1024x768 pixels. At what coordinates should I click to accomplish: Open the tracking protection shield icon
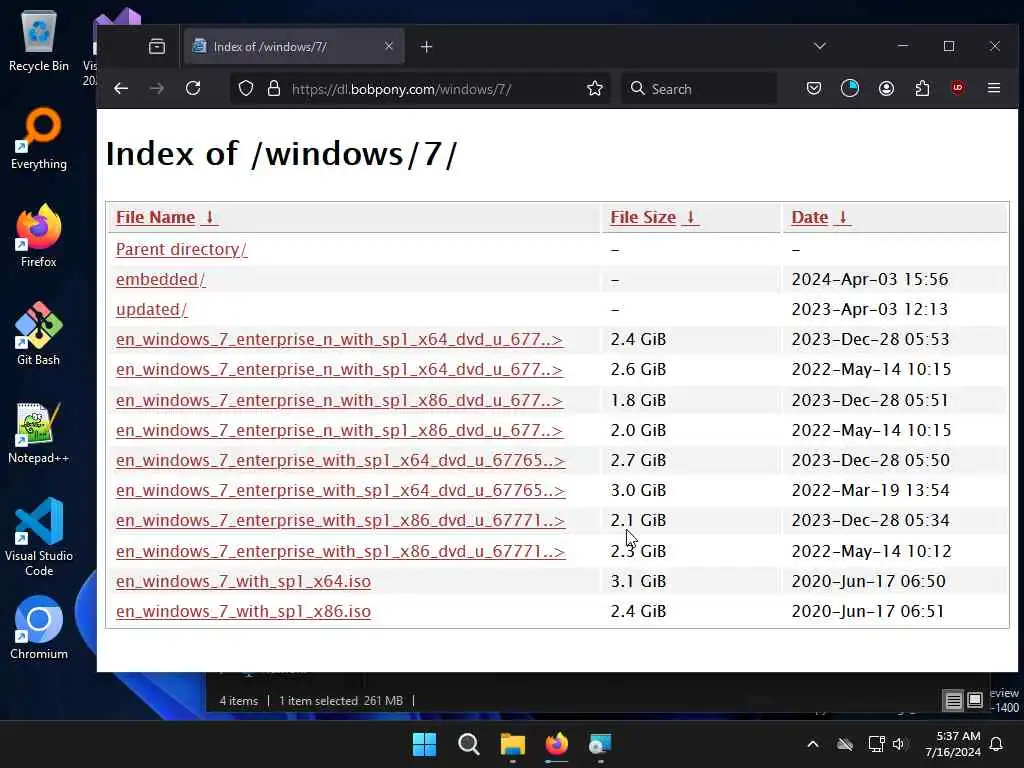(246, 88)
